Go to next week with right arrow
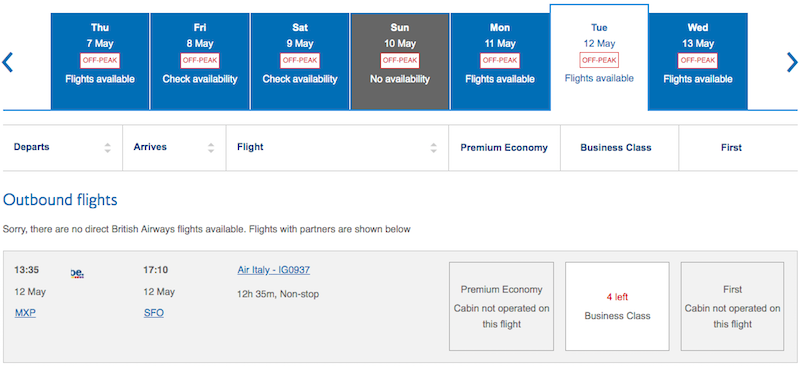The height and width of the screenshot is (366, 800). tap(792, 62)
